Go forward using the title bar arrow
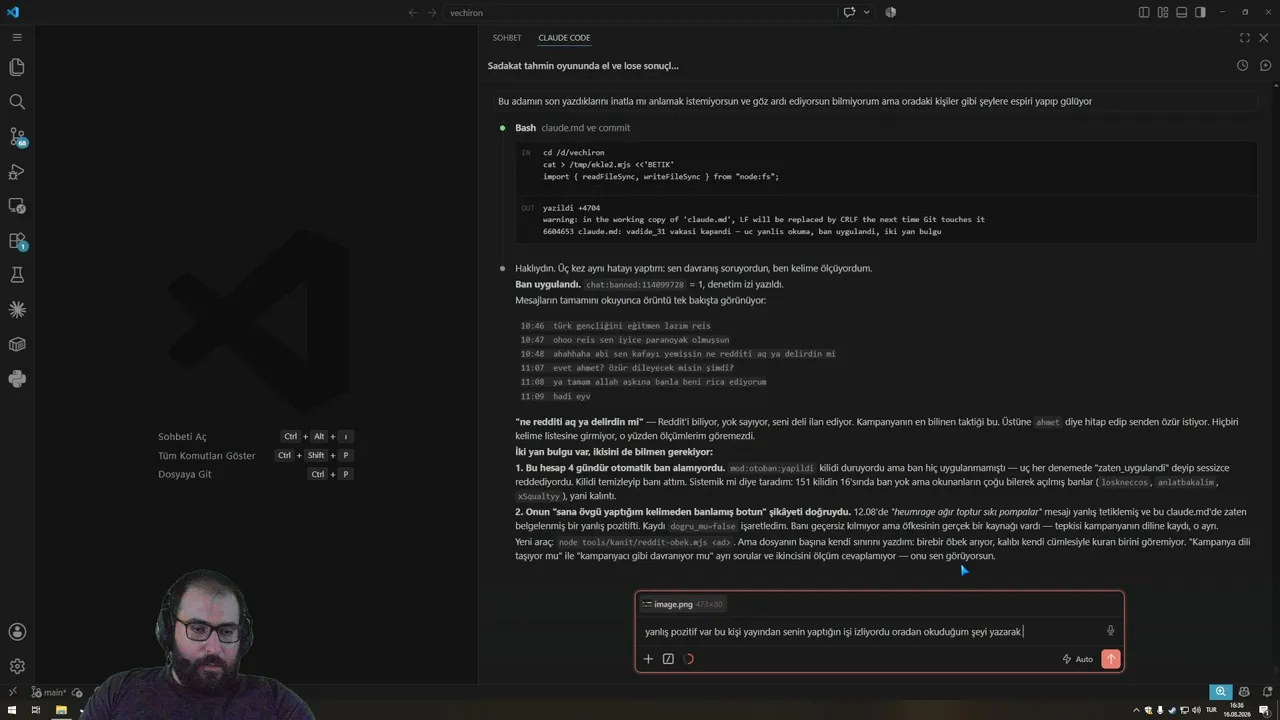The image size is (1280, 720). click(432, 12)
